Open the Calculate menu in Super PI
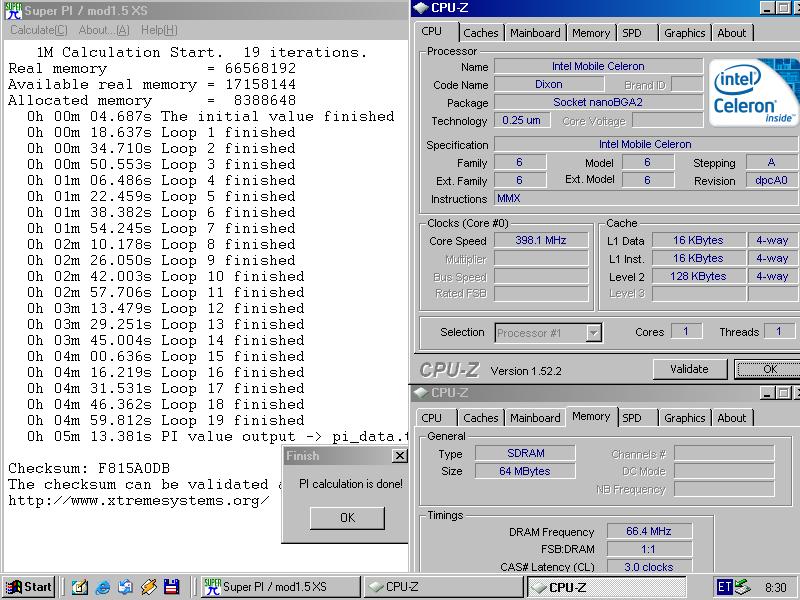The image size is (800, 600). pyautogui.click(x=39, y=30)
